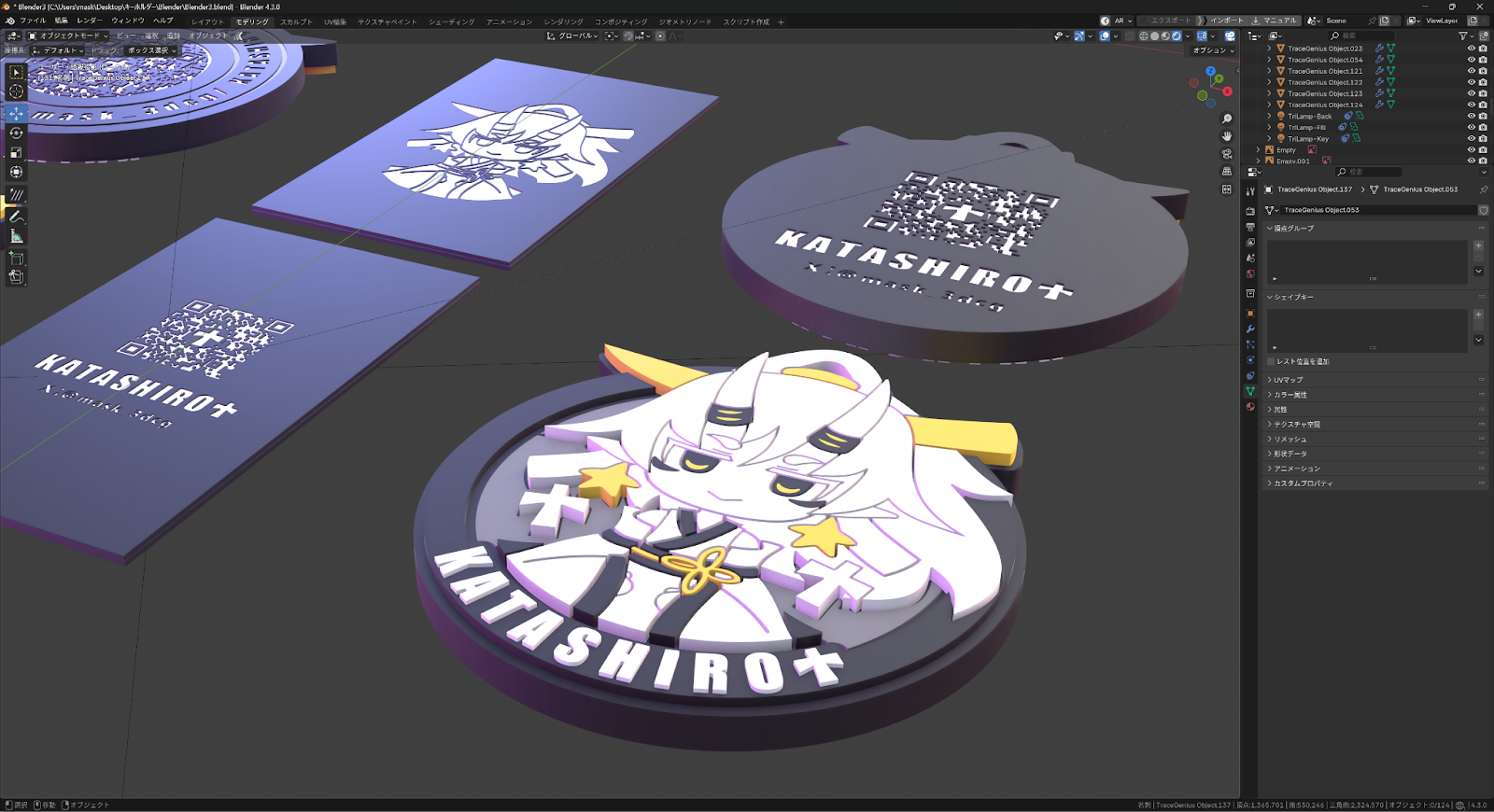
Task: Hide TraceGenius Object.023 with eye icon
Action: pos(1472,49)
